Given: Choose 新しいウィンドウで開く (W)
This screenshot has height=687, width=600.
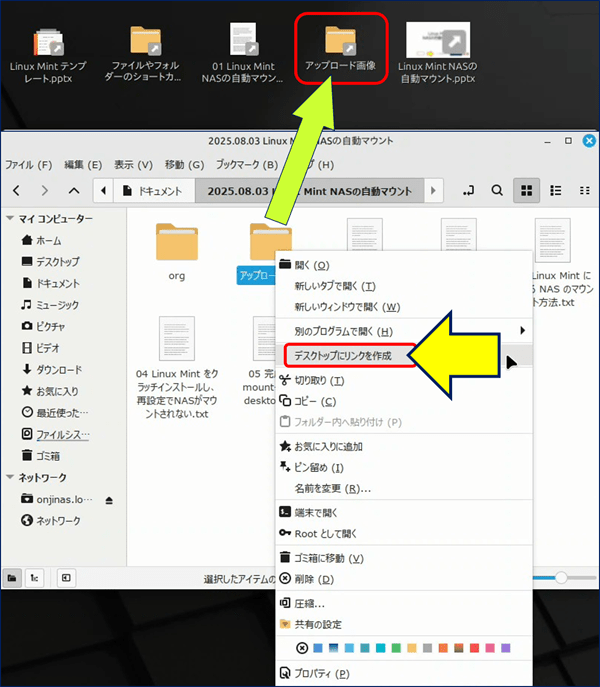Looking at the screenshot, I should (x=403, y=307).
